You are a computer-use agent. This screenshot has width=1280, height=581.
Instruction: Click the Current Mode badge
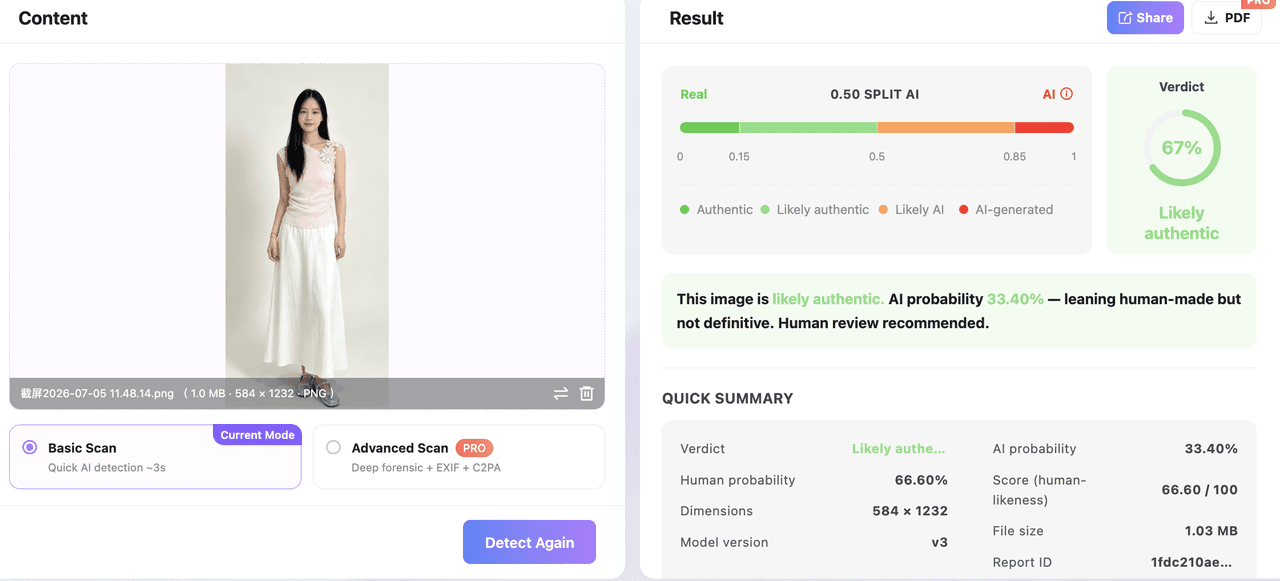click(x=257, y=435)
